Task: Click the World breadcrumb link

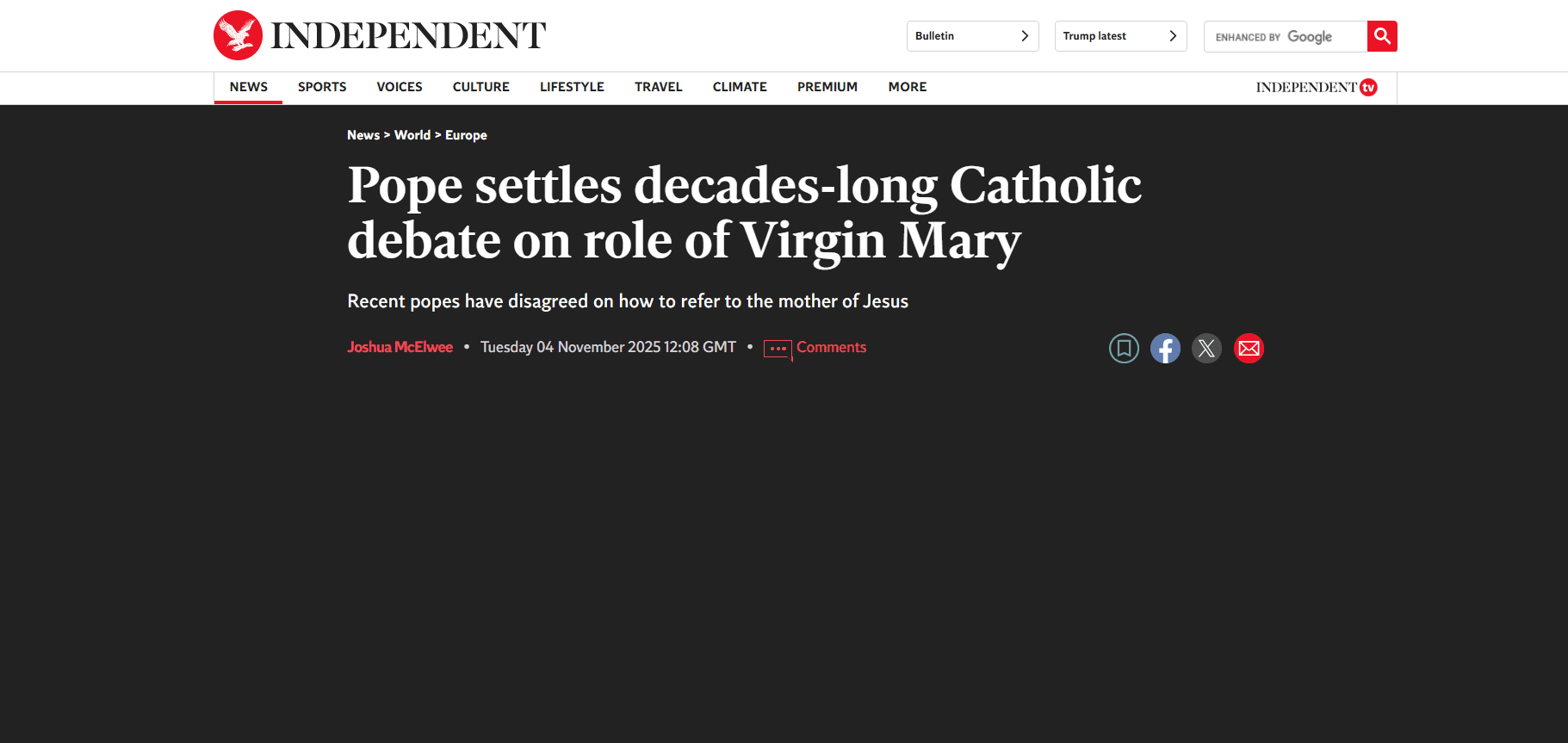Action: (x=412, y=135)
